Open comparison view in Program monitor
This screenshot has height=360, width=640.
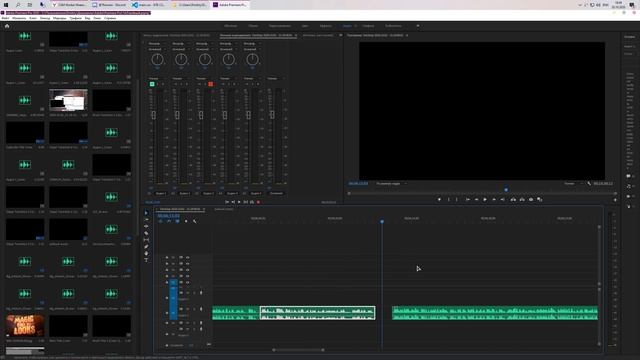[540, 200]
